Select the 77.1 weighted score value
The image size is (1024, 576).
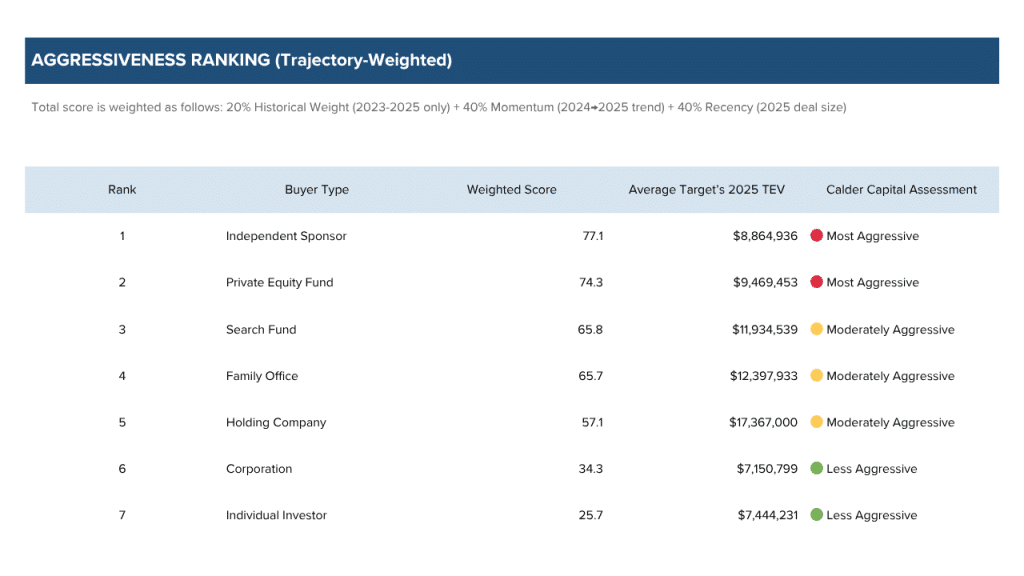pyautogui.click(x=592, y=236)
